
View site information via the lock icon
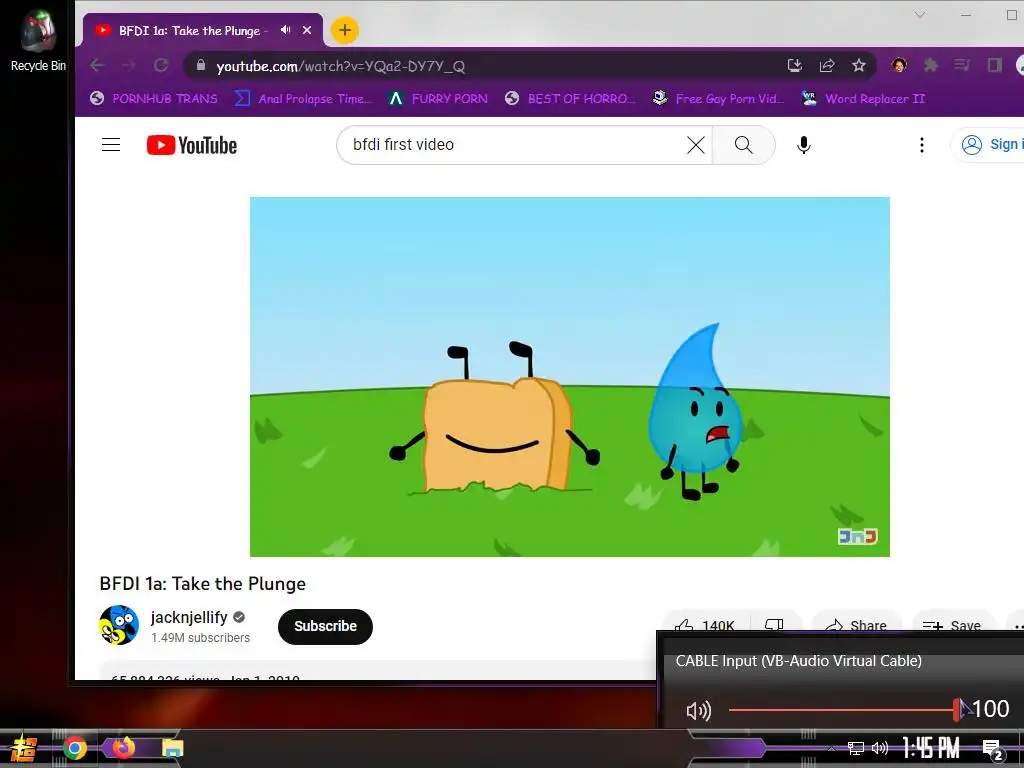point(201,65)
